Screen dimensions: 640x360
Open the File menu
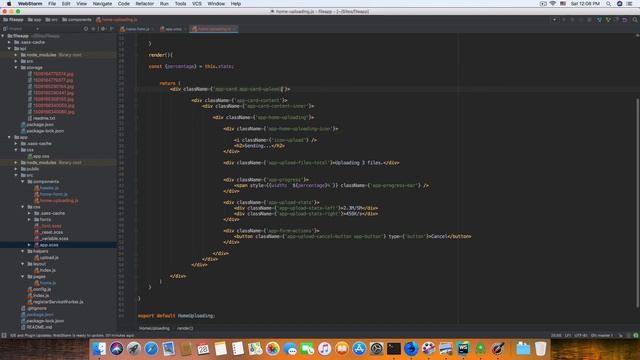point(52,4)
